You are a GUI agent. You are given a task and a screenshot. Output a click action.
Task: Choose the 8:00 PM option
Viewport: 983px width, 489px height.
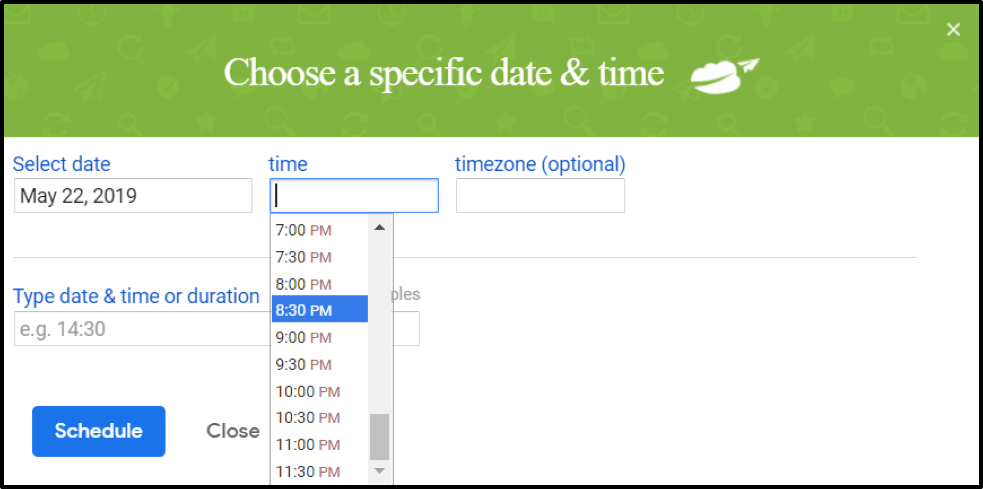click(x=318, y=284)
